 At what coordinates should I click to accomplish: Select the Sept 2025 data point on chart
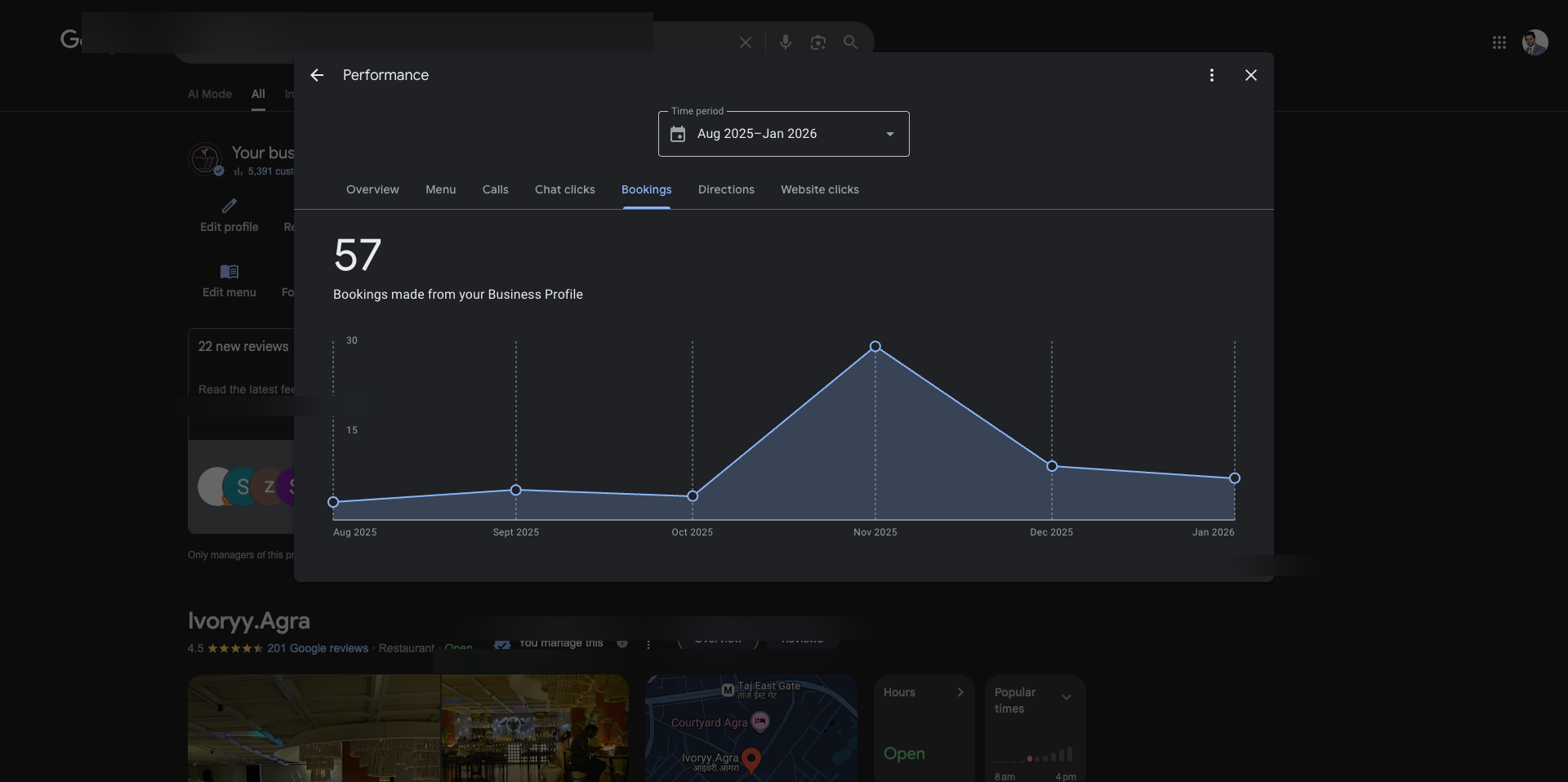516,490
